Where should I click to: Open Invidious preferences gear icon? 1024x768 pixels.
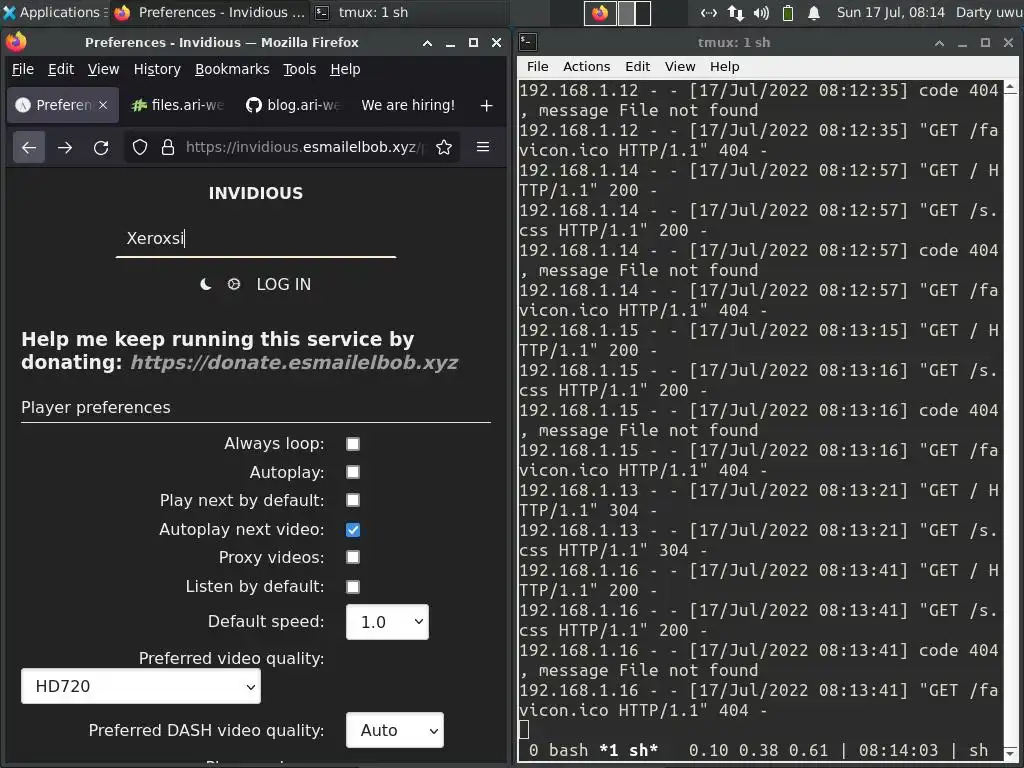234,284
